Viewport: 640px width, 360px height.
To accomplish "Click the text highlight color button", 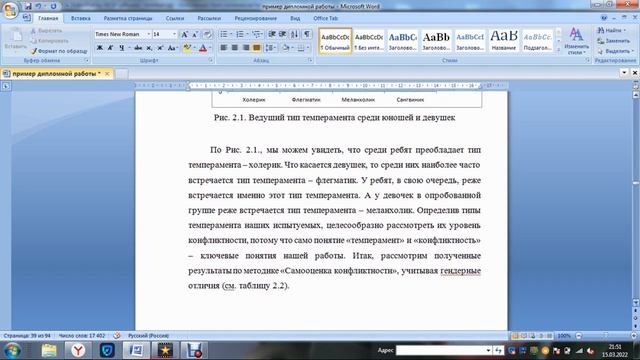I will coord(187,48).
